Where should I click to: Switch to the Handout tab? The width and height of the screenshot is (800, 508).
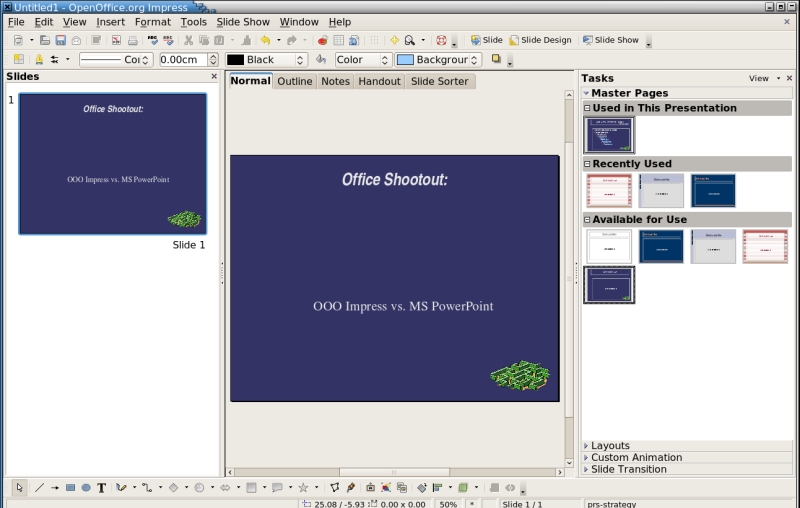379,81
